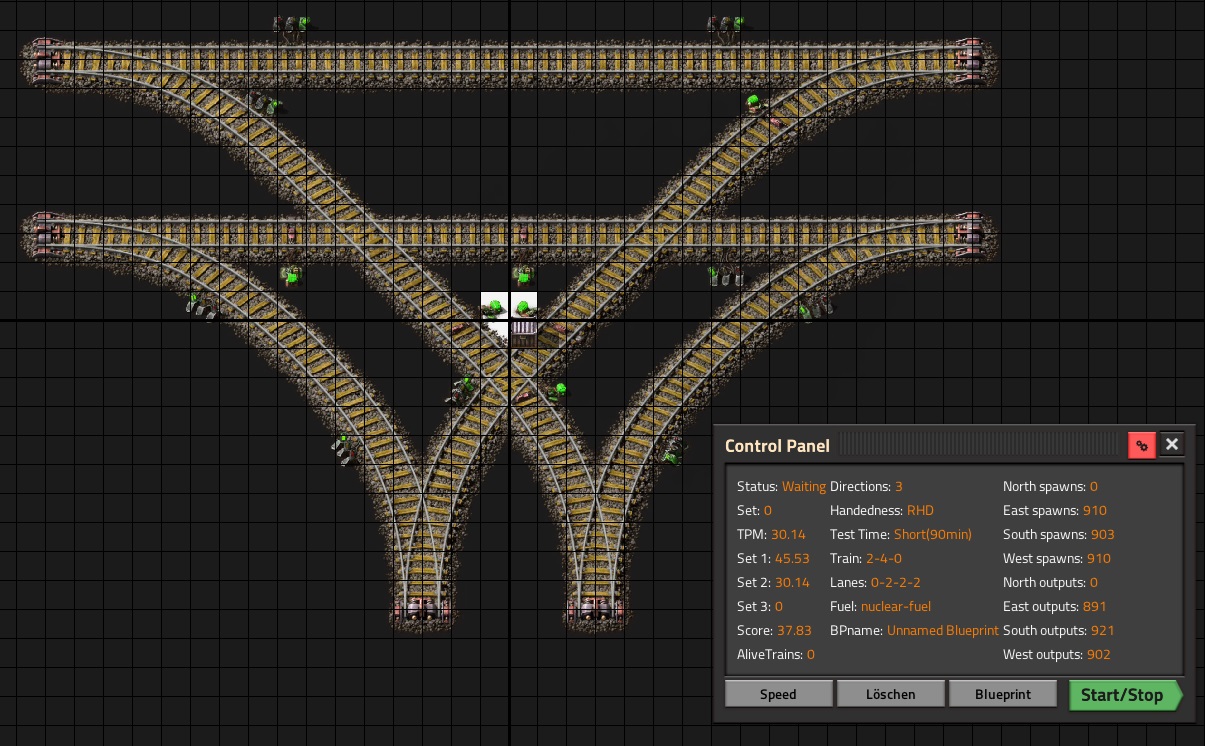Image resolution: width=1205 pixels, height=746 pixels.
Task: Open the Blueprint button
Action: click(1002, 694)
